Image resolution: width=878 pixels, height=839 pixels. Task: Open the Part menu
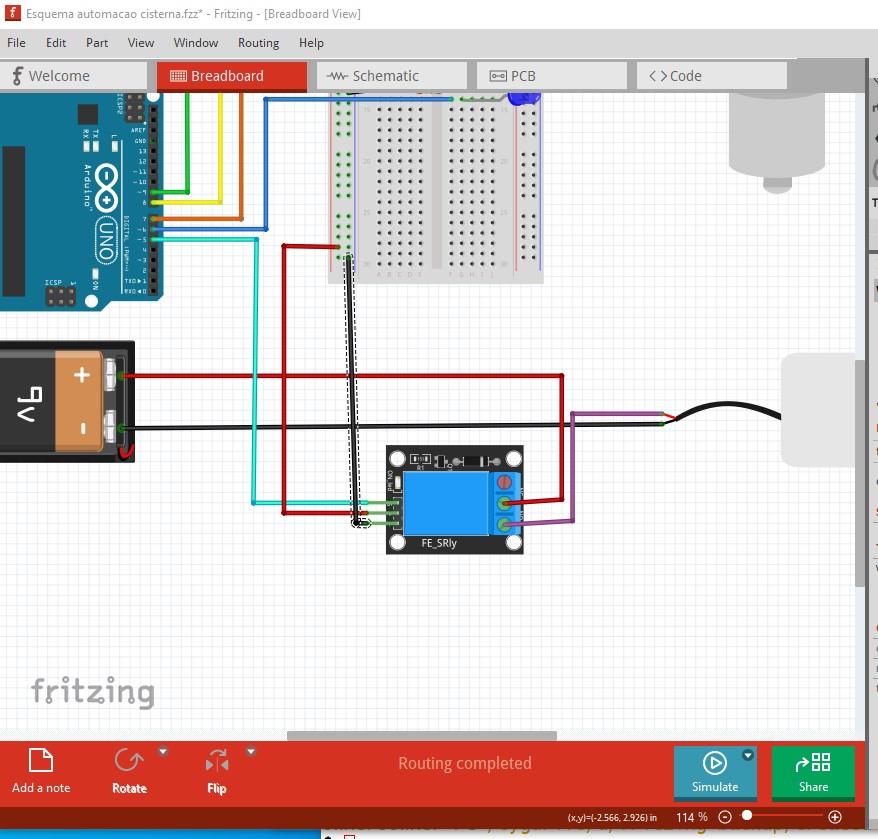(x=97, y=43)
